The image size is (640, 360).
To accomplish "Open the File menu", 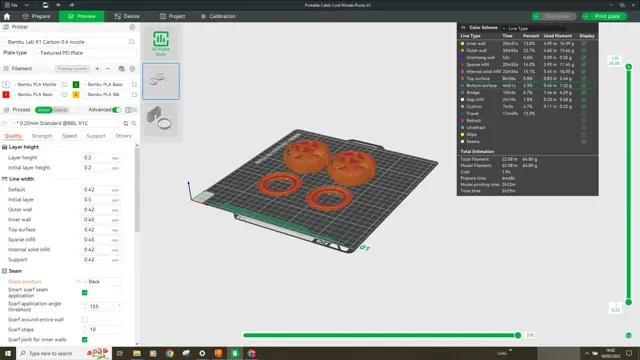I will click(11, 5).
